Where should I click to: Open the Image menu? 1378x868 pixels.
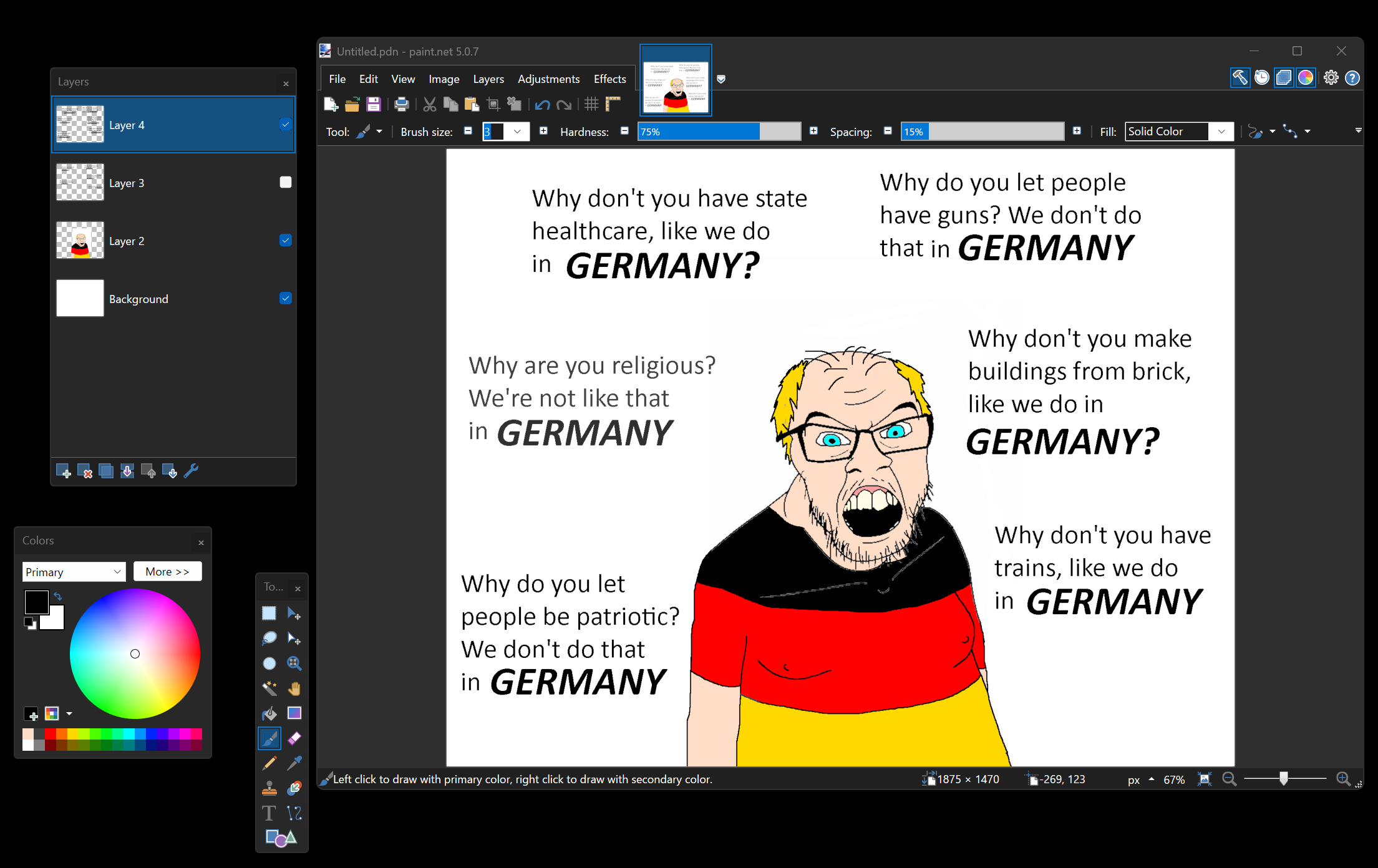coord(444,79)
